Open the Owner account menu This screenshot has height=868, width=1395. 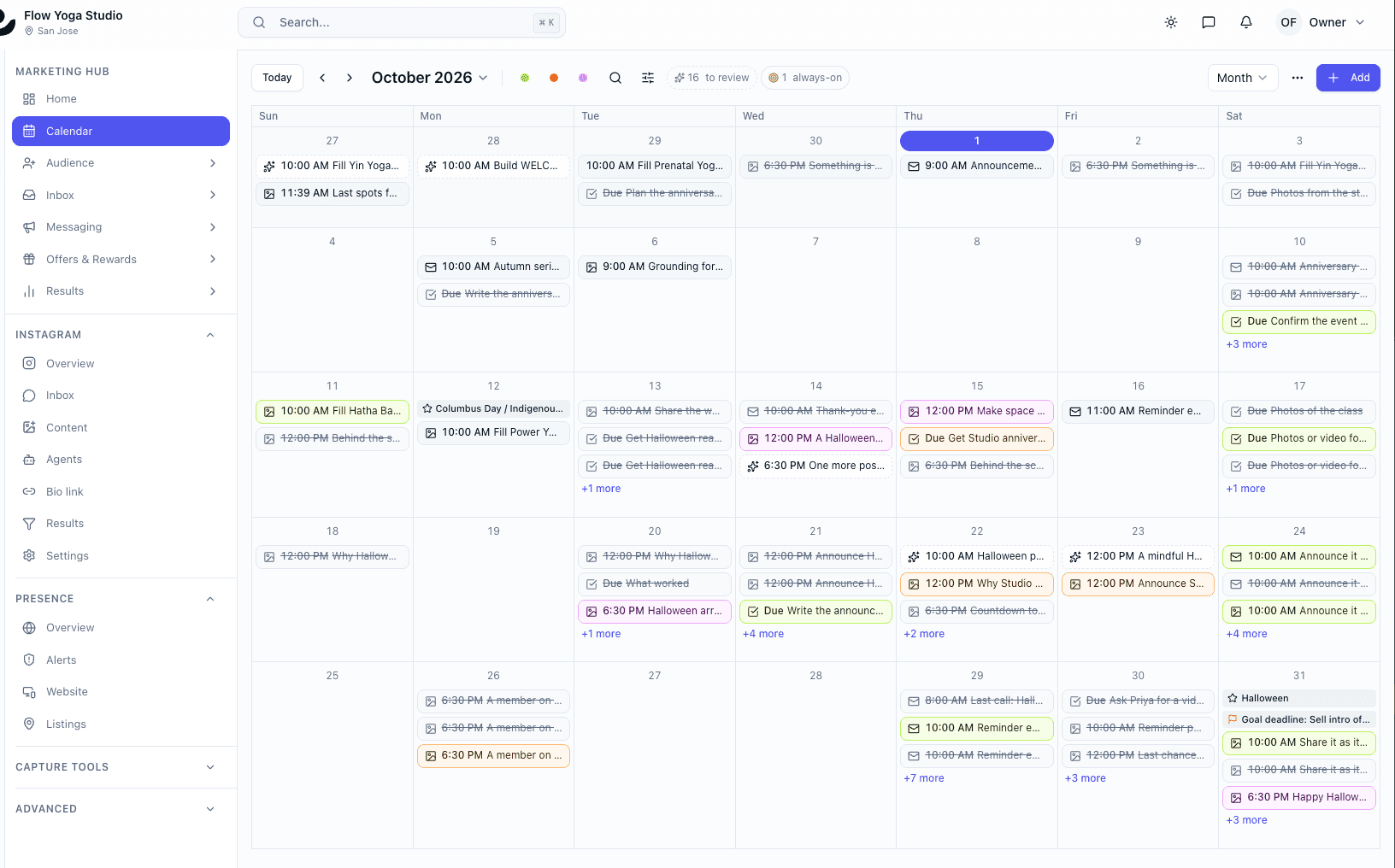coord(1321,22)
